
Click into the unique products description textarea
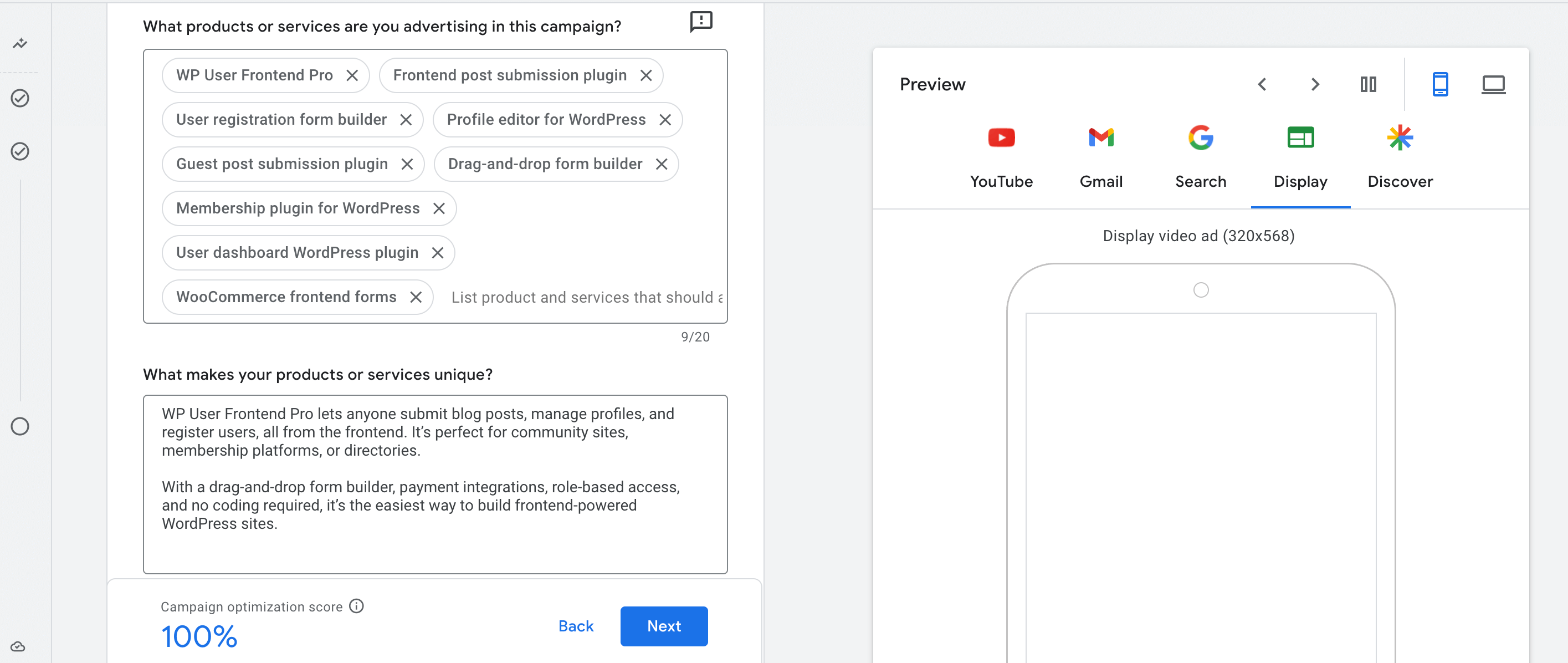(x=435, y=484)
